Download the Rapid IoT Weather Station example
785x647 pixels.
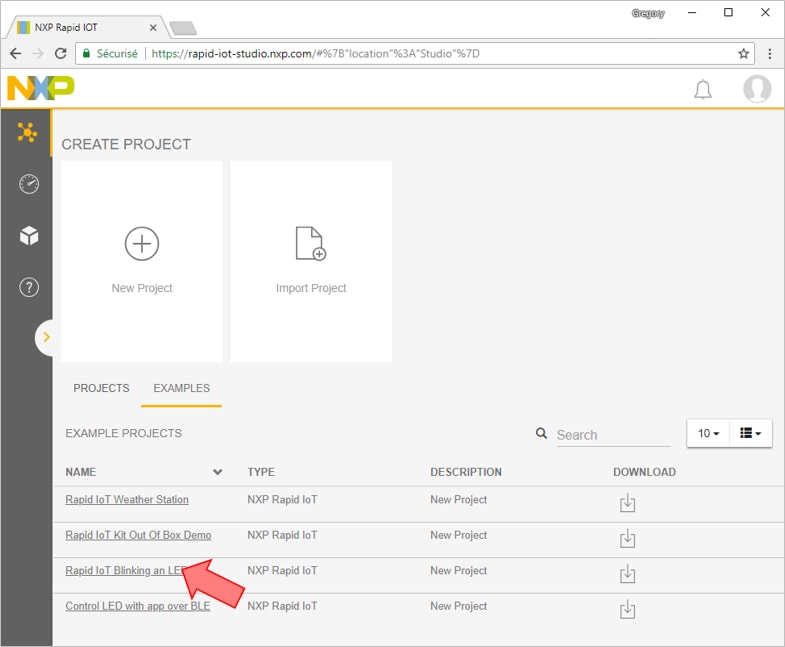(627, 503)
